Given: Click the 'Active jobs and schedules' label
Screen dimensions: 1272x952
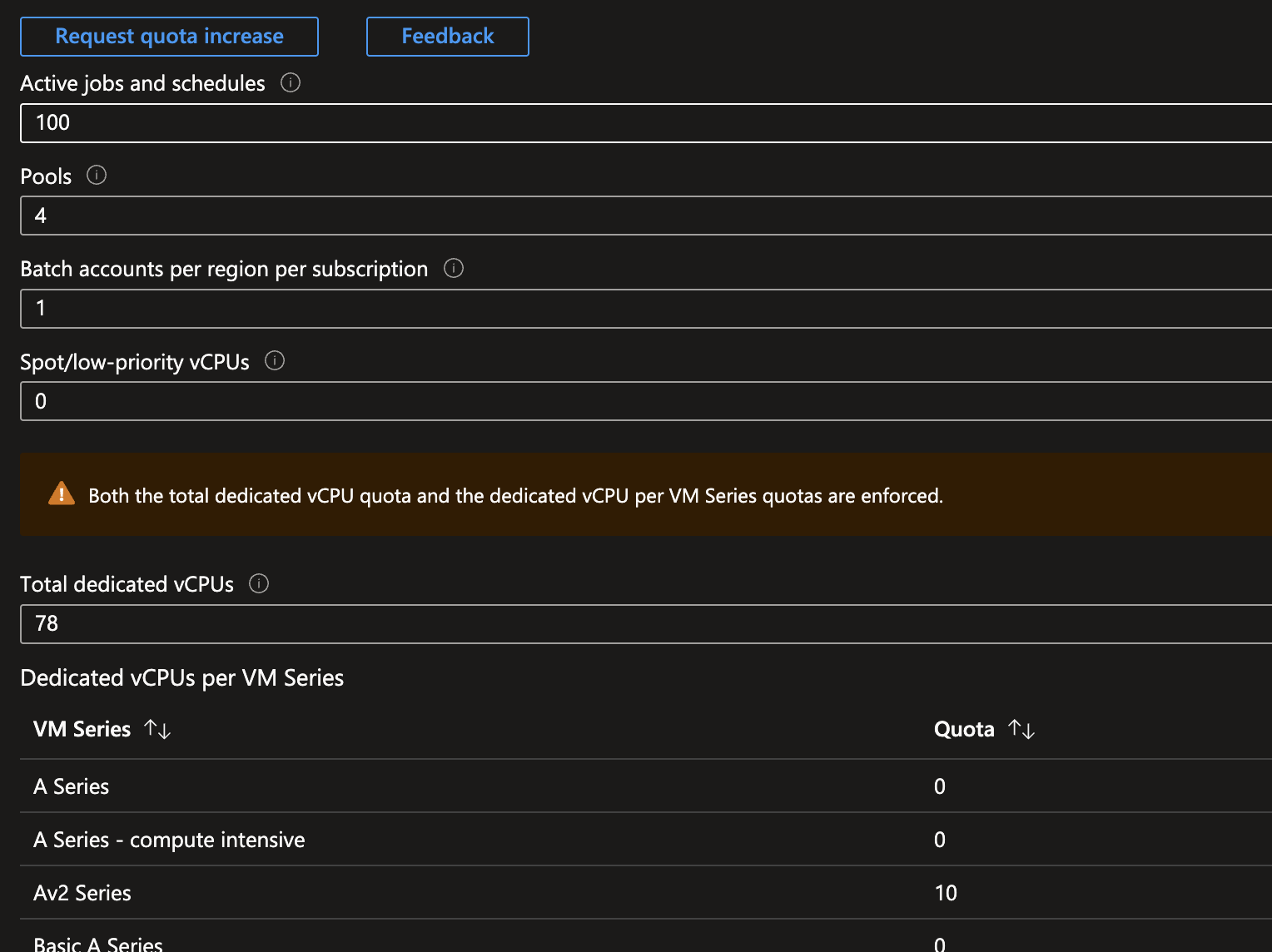Looking at the screenshot, I should [x=142, y=83].
